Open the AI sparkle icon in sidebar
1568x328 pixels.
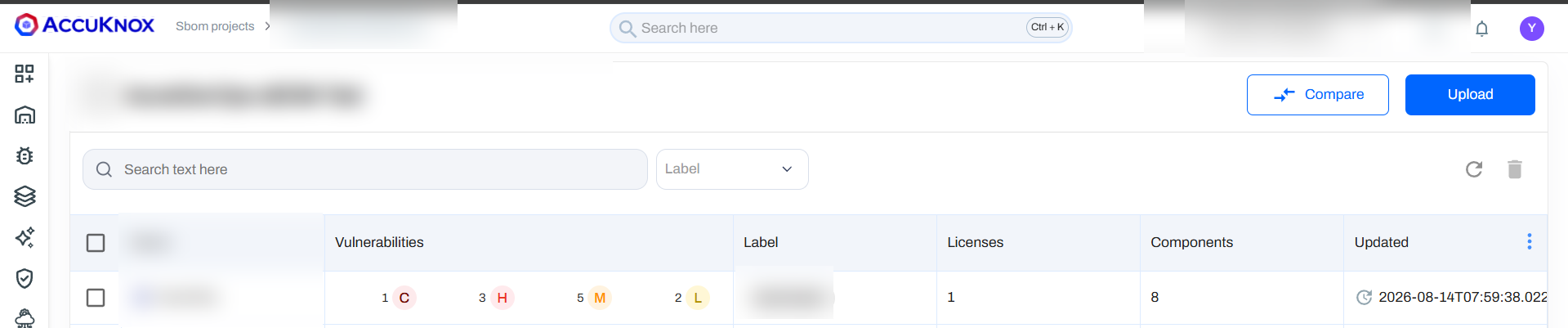[25, 237]
